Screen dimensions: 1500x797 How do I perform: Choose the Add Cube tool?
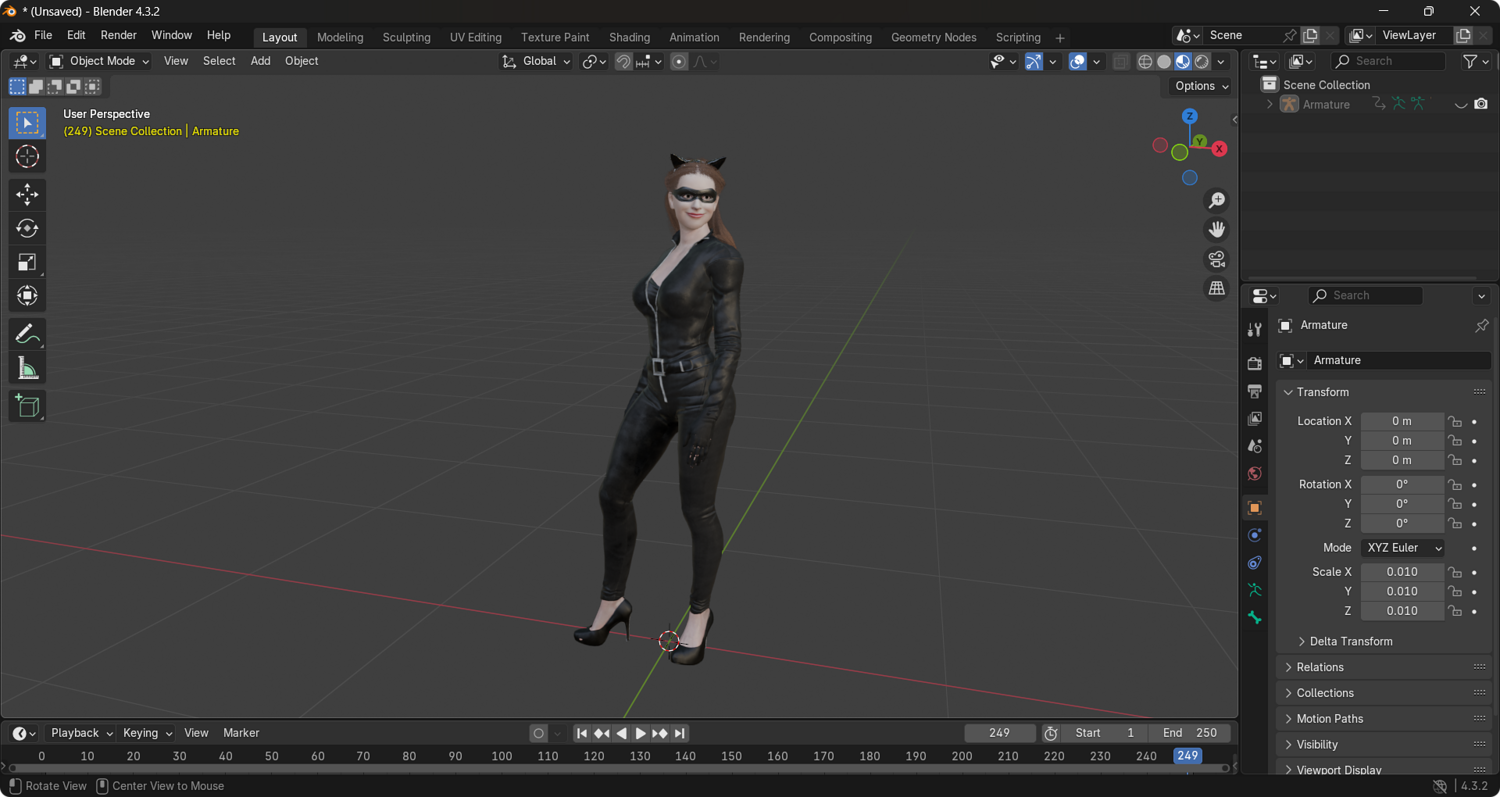click(x=27, y=406)
